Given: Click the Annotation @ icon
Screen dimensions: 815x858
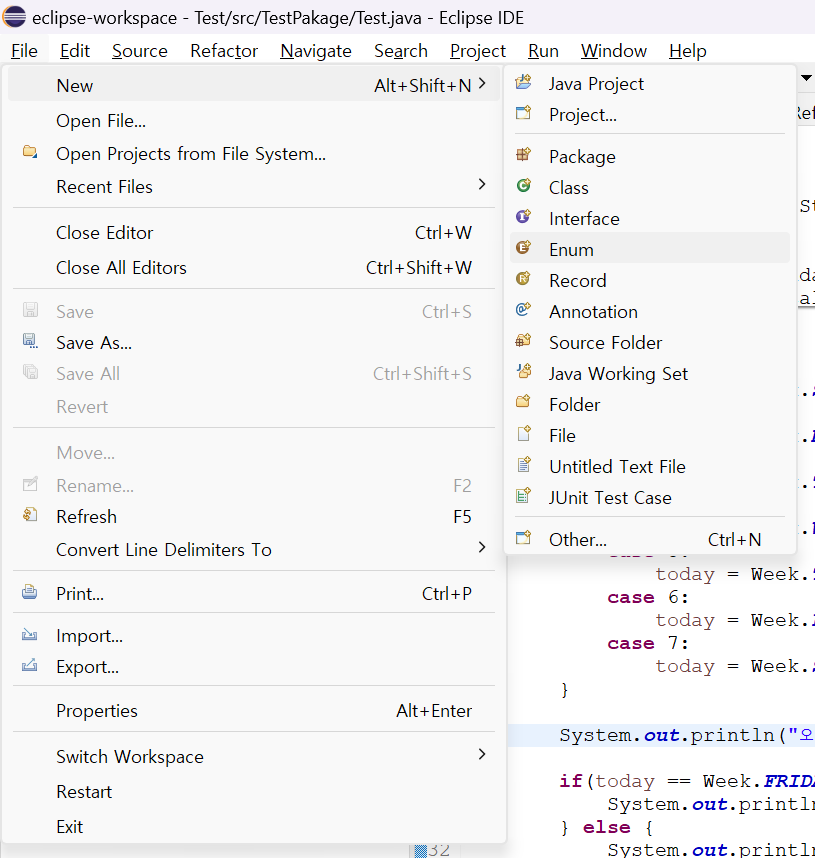Looking at the screenshot, I should 523,310.
